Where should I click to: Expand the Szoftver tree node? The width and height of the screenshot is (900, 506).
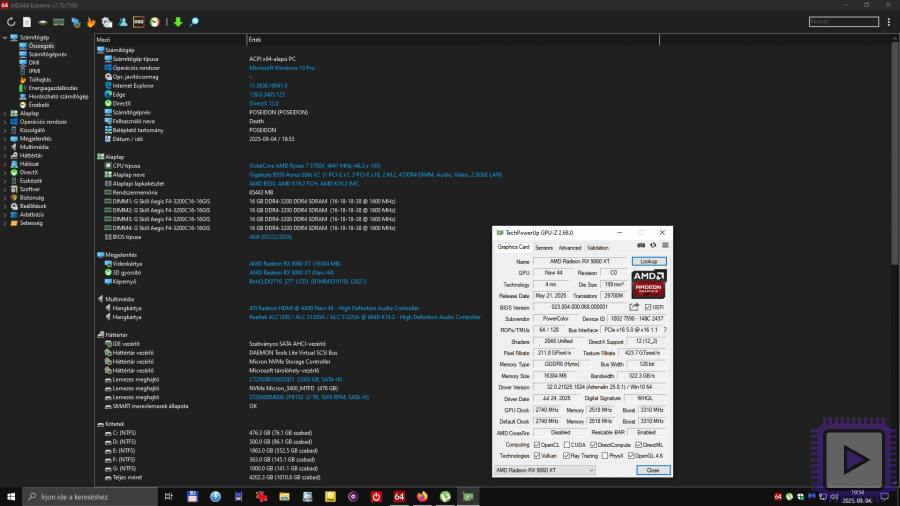pyautogui.click(x=5, y=189)
